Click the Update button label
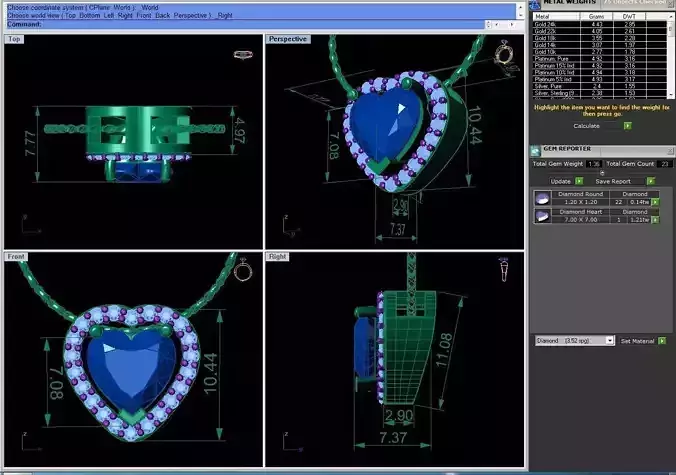The width and height of the screenshot is (676, 475). [560, 181]
